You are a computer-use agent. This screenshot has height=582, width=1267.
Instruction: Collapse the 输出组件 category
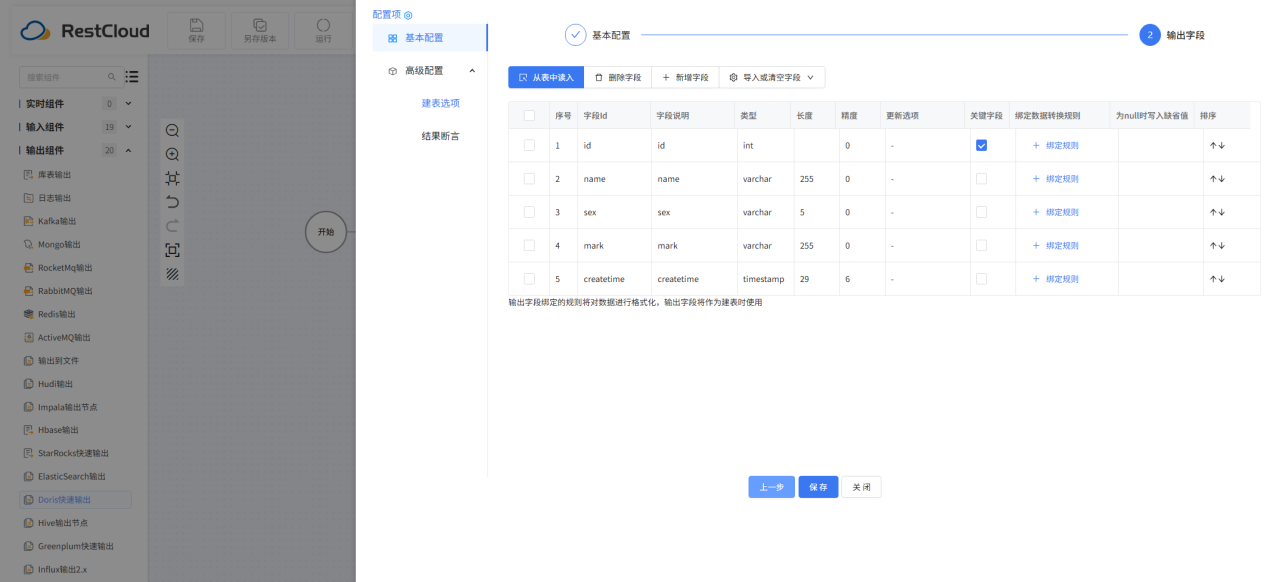(x=127, y=151)
